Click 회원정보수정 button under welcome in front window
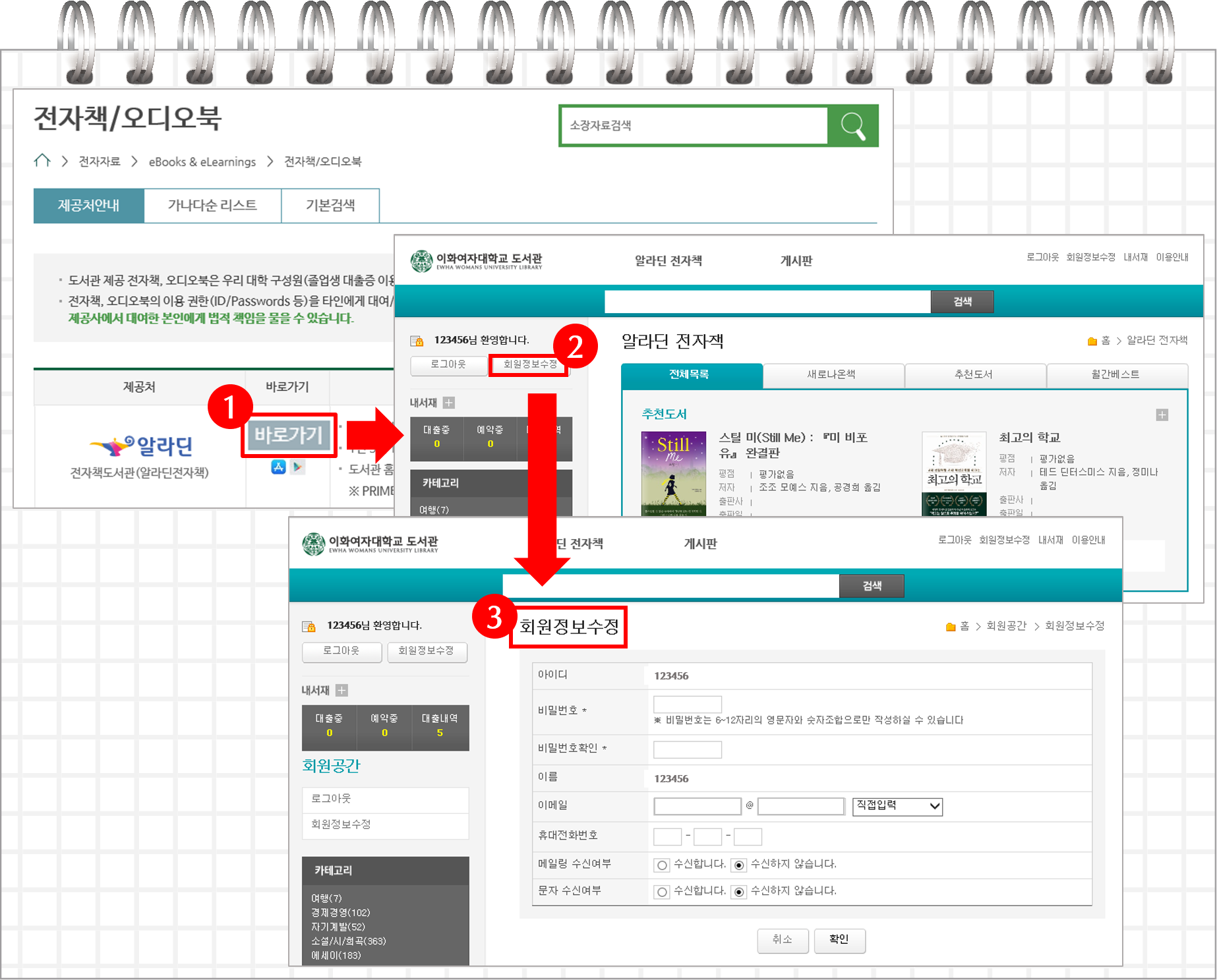The height and width of the screenshot is (980, 1217). click(x=427, y=651)
